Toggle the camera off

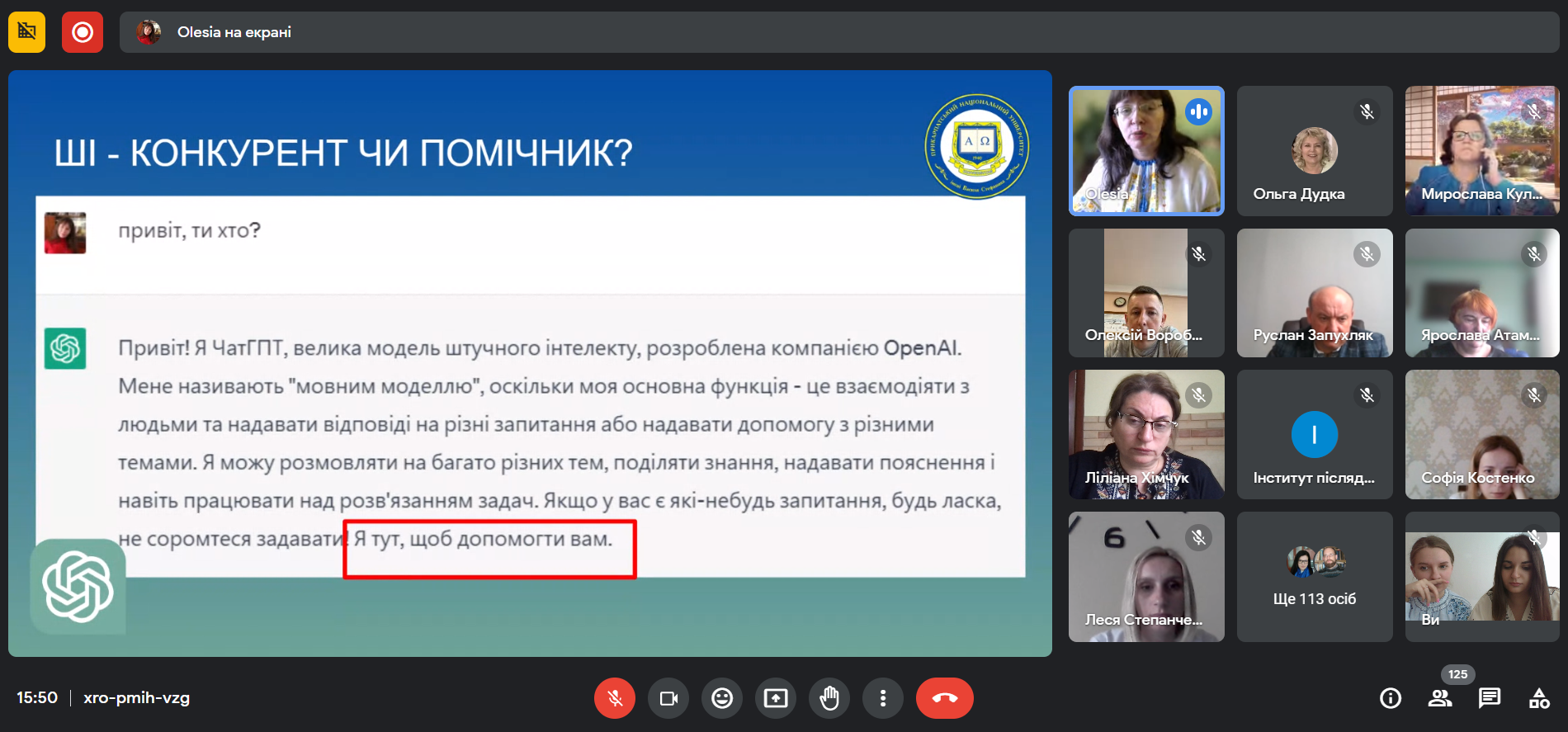(x=668, y=698)
